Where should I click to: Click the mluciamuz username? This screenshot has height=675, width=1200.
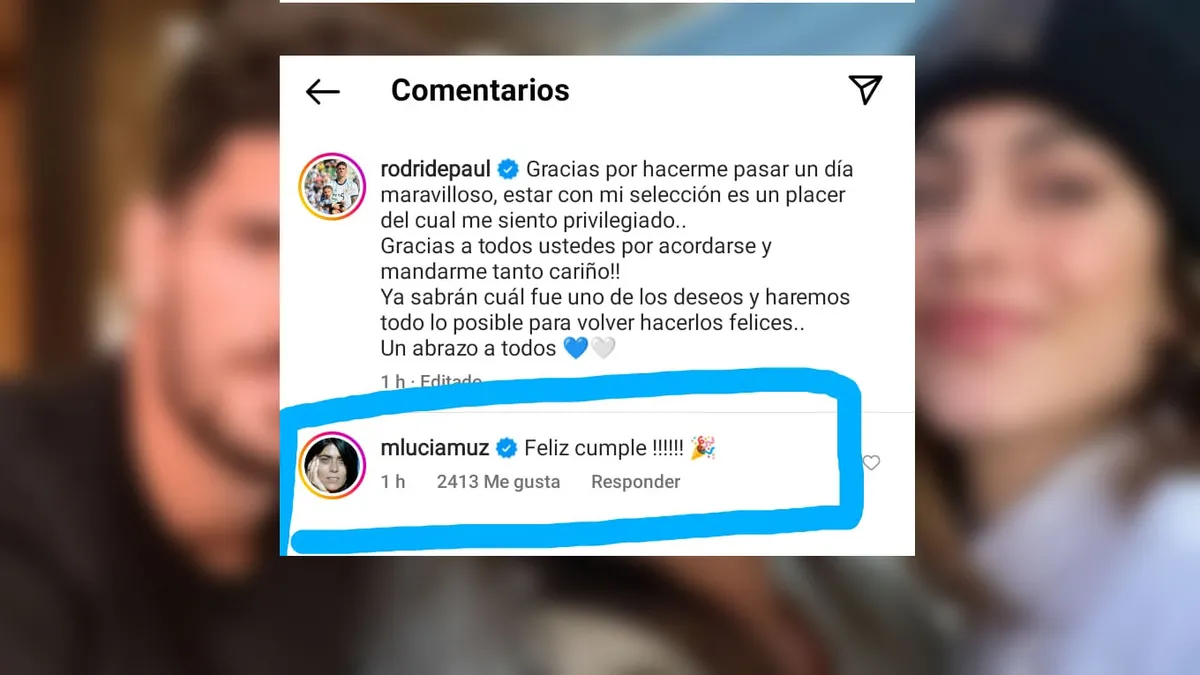coord(436,448)
